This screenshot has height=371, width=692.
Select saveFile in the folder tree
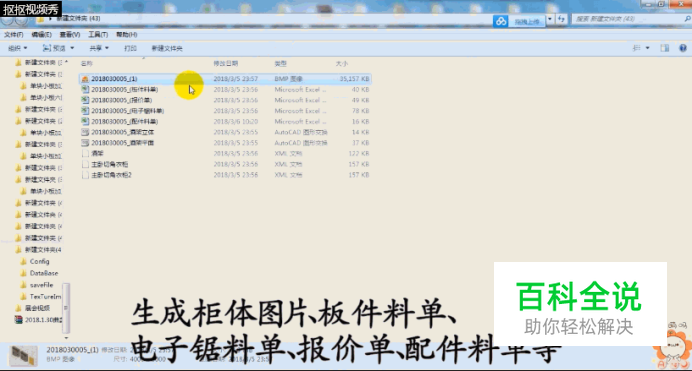tap(41, 285)
